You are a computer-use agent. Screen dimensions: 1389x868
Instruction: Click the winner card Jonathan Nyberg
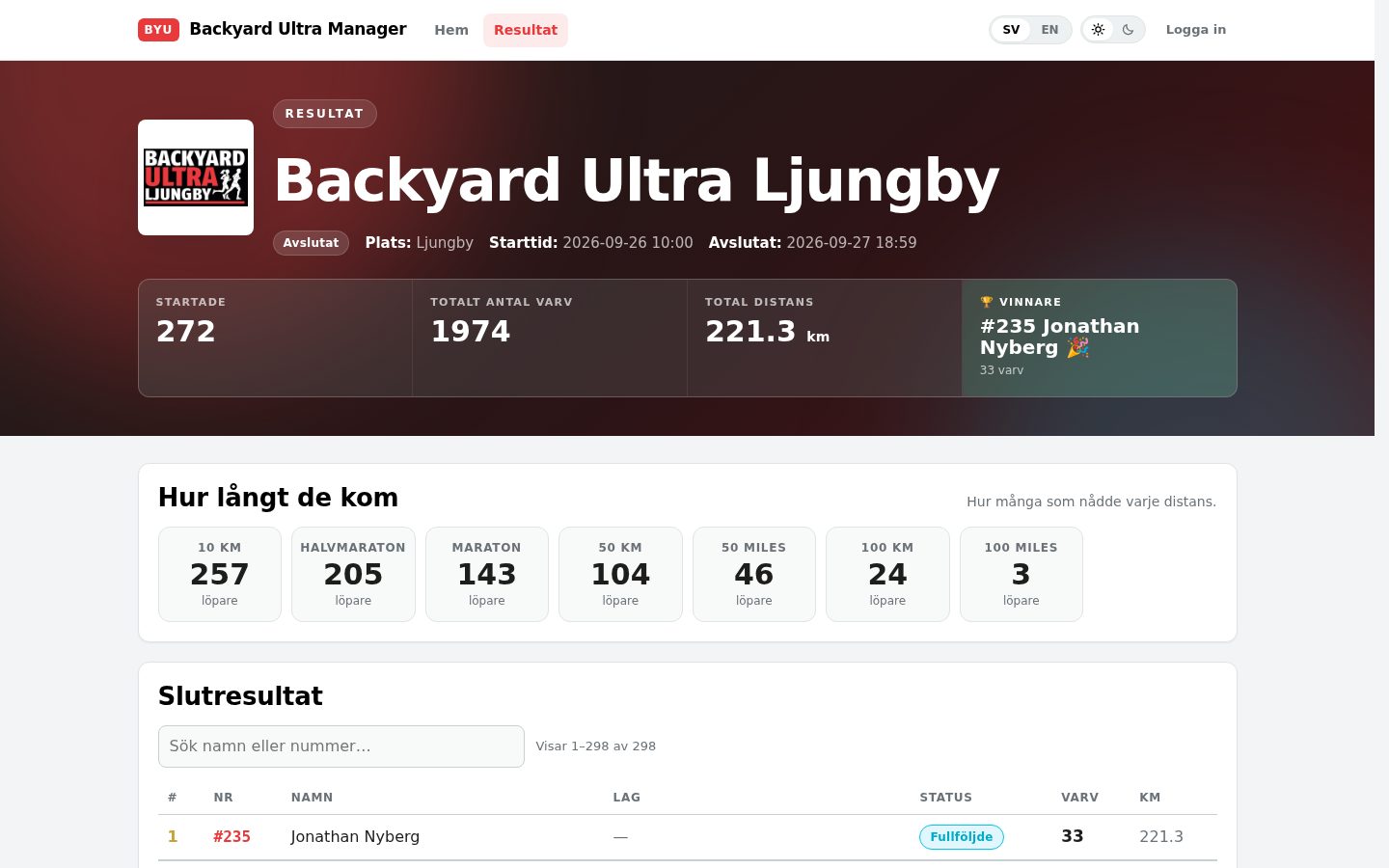[1100, 338]
